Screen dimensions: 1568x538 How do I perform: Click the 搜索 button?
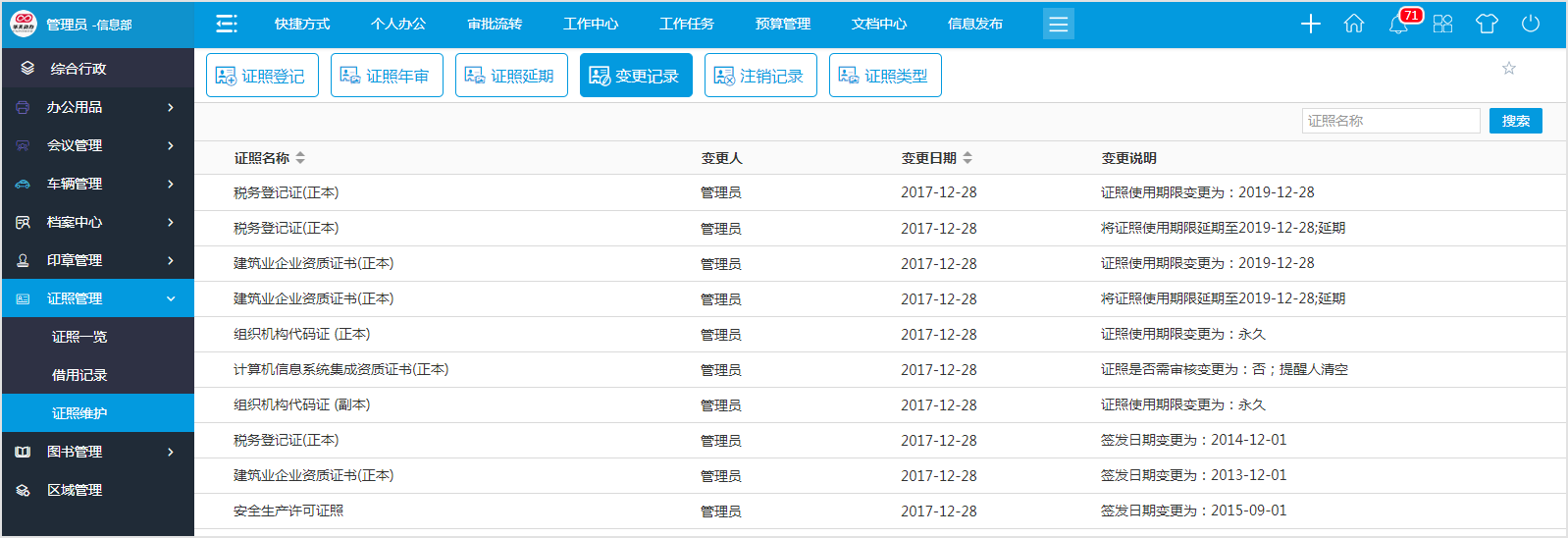[1515, 121]
